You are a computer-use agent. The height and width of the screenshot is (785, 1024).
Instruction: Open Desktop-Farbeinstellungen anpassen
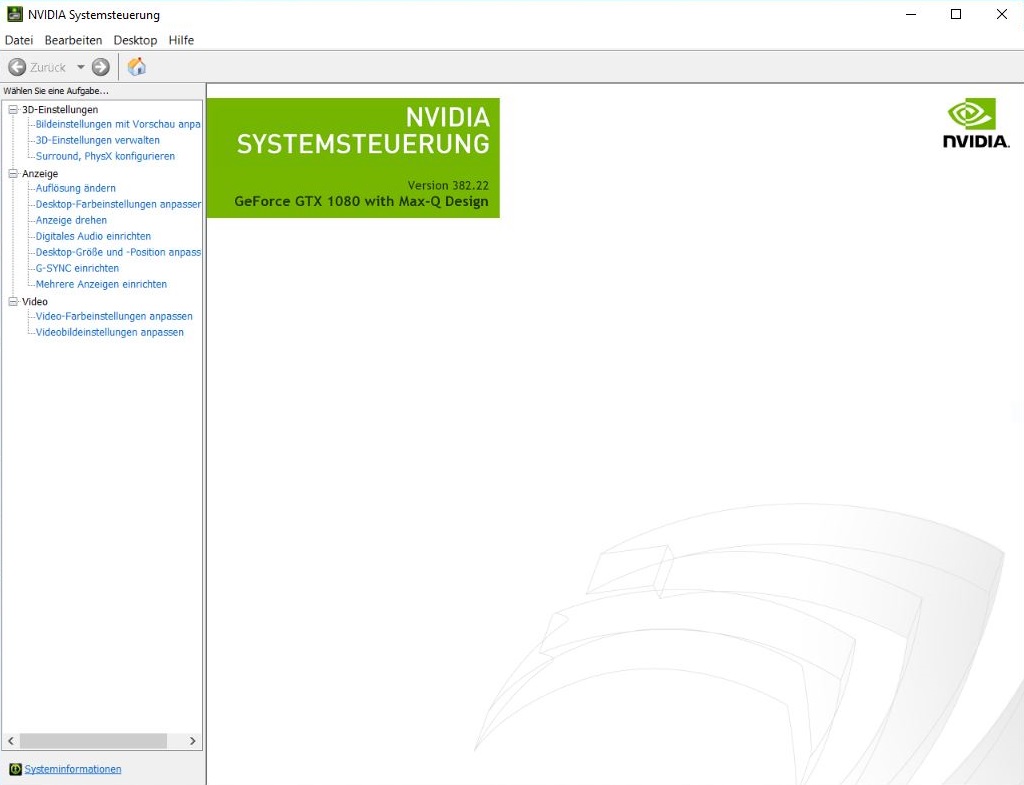pos(118,204)
